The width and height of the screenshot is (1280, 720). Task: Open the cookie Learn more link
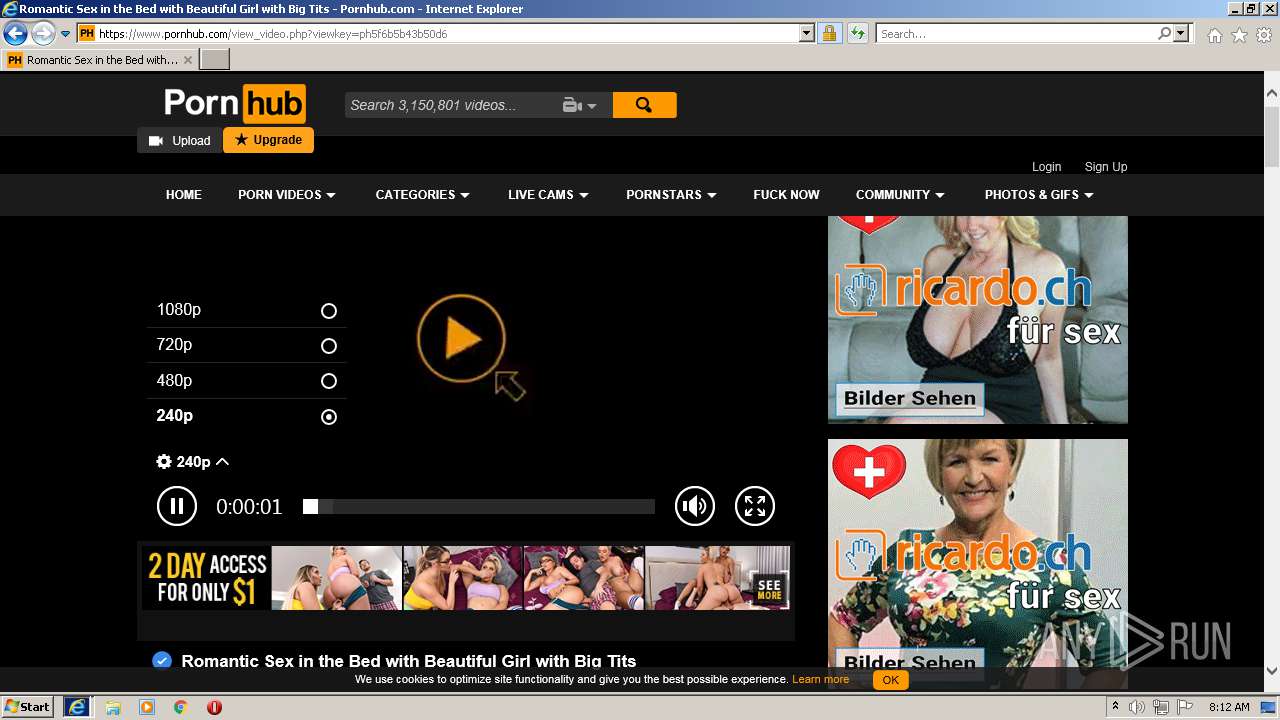point(820,680)
